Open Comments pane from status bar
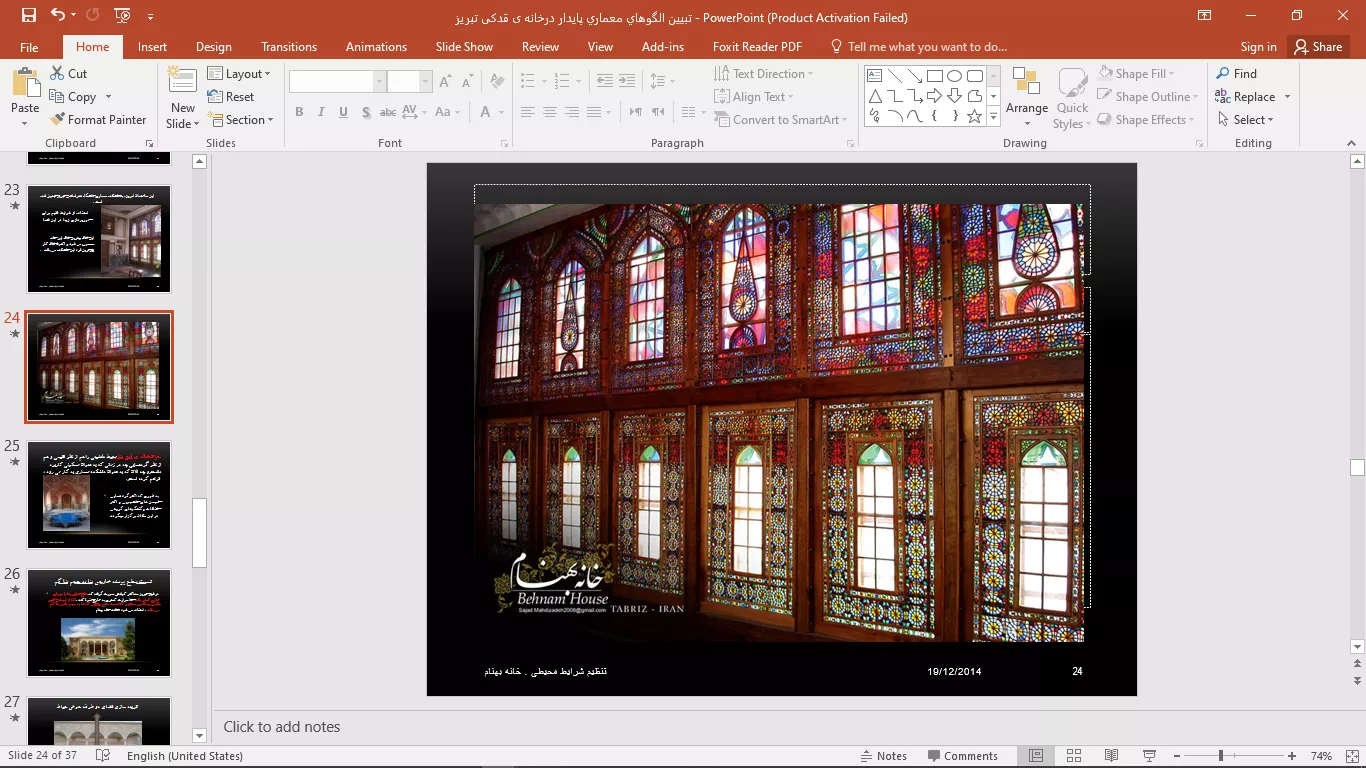 click(962, 756)
